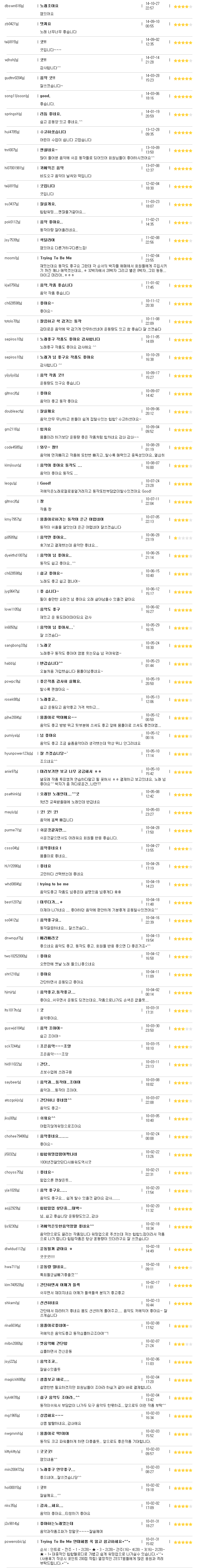
Task: Click the username doubleact
Action: point(14,411)
